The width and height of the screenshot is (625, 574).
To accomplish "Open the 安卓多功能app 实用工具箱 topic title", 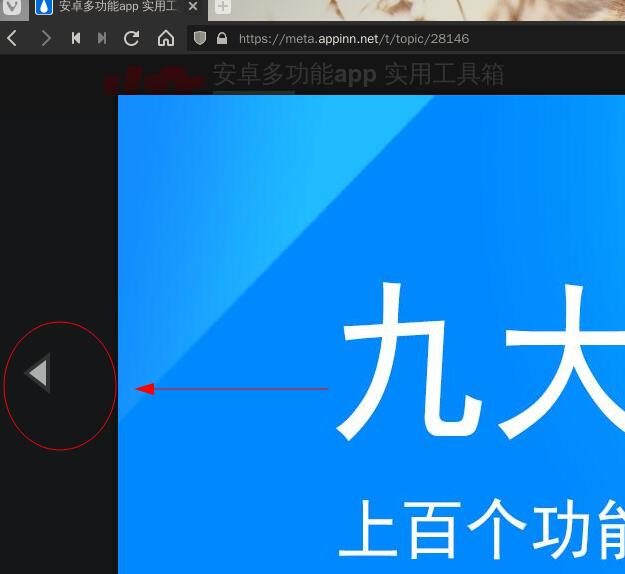I will point(358,75).
